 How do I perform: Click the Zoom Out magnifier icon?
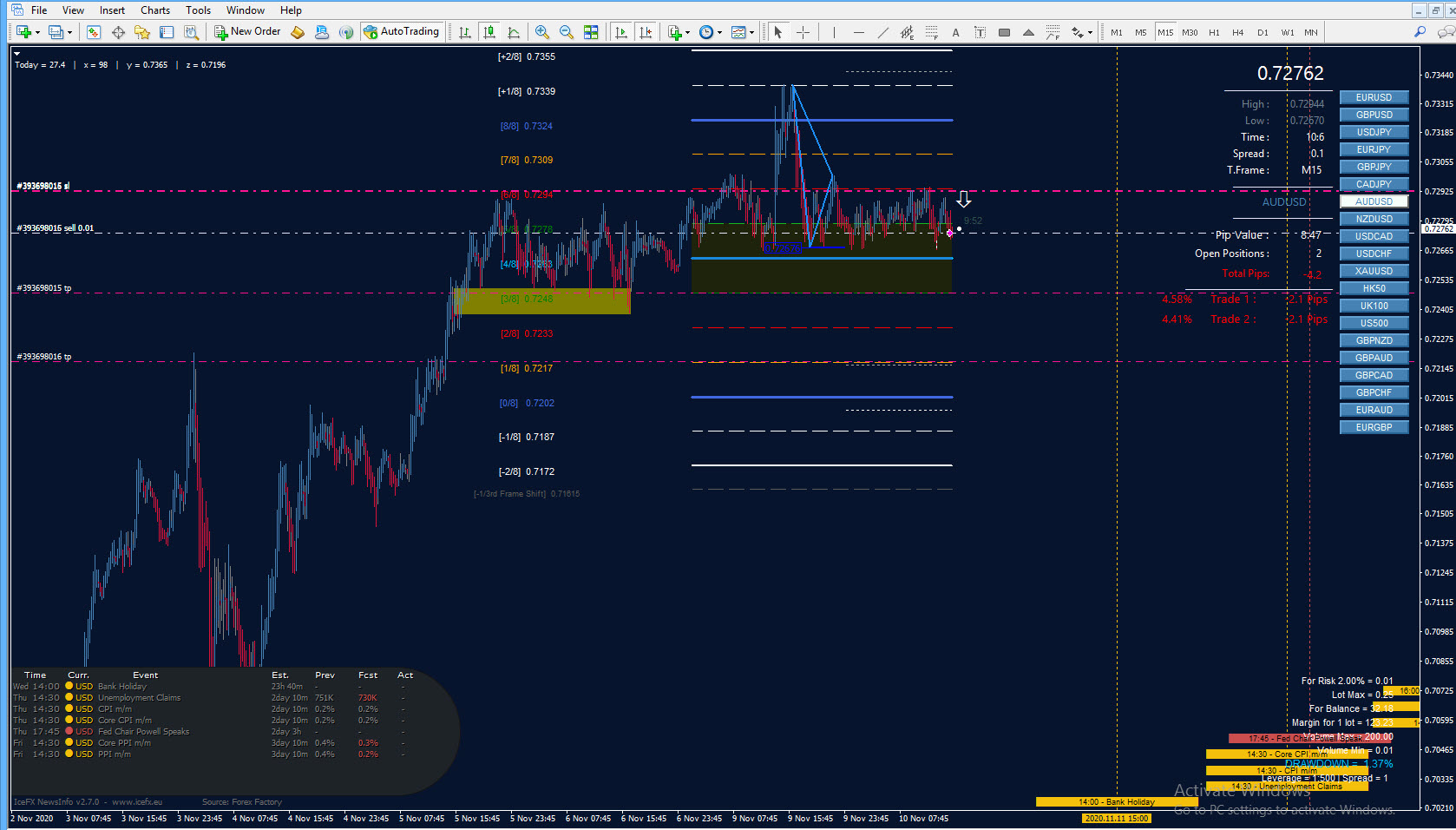(567, 32)
